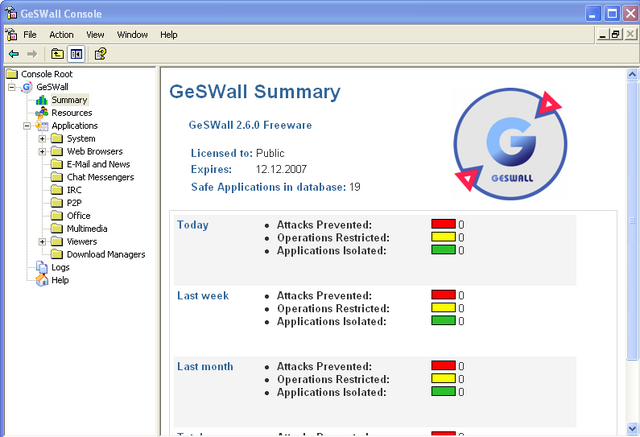
Task: Select the Chat Messengers label
Action: [x=100, y=177]
